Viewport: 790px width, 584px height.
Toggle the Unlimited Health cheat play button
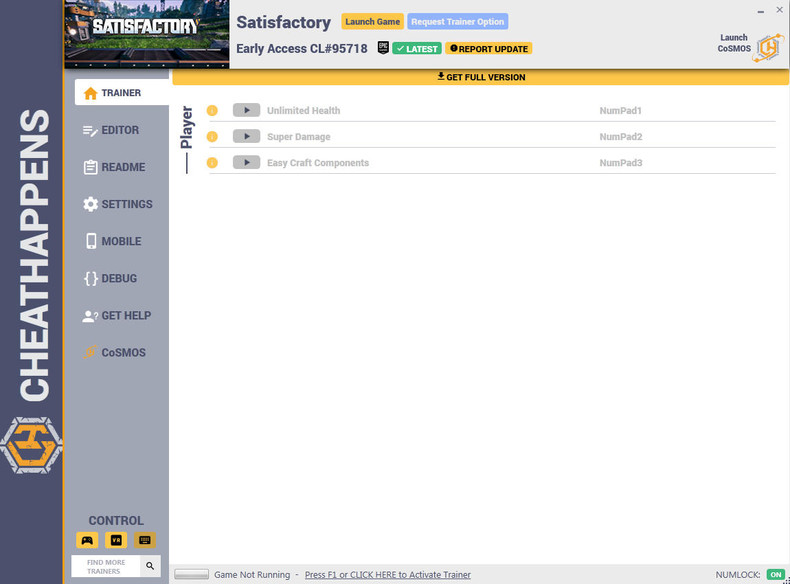[x=246, y=110]
